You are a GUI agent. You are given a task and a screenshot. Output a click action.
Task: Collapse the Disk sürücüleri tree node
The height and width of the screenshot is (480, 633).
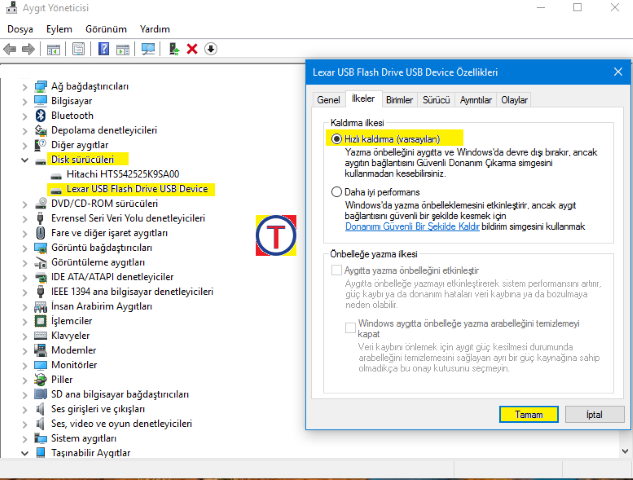[x=25, y=160]
